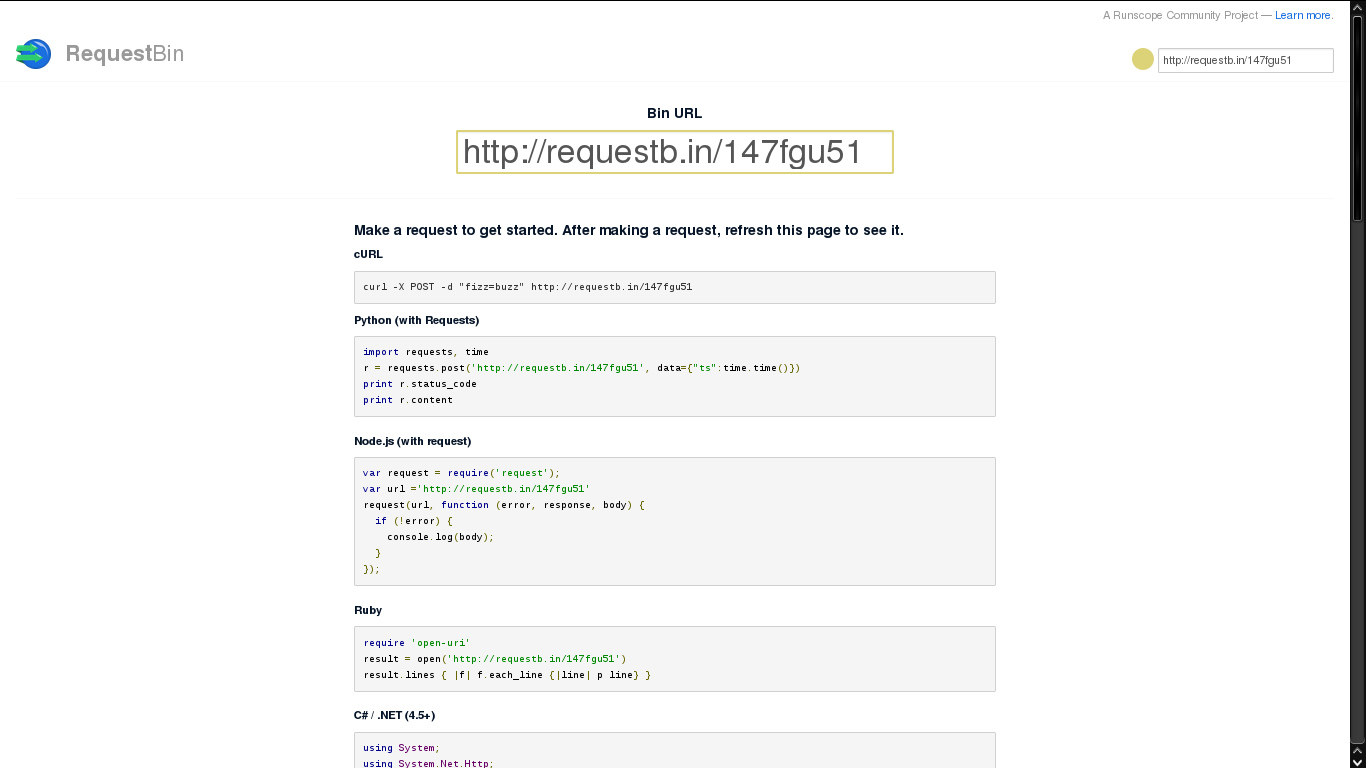Click the 'result = open' Ruby line
Screen dimensions: 1366x768
[x=495, y=659]
